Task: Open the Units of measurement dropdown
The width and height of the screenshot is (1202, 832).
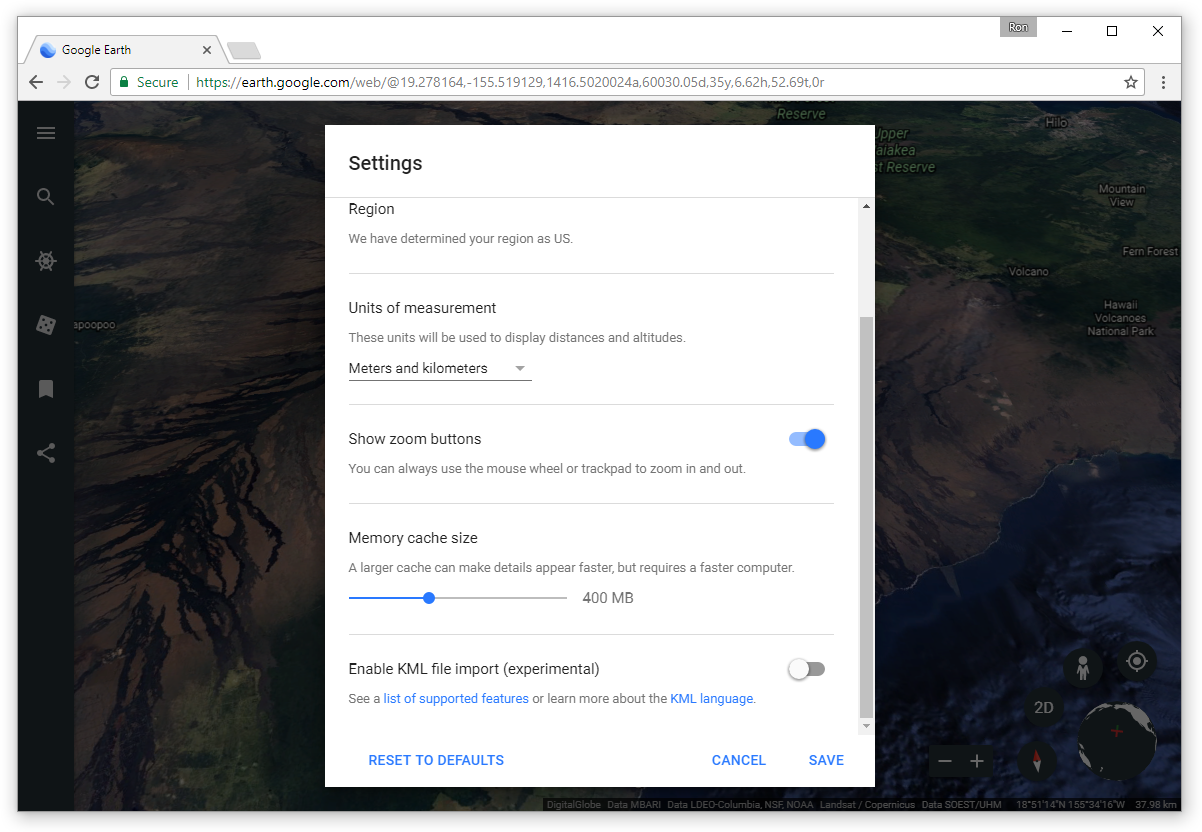Action: click(x=439, y=368)
